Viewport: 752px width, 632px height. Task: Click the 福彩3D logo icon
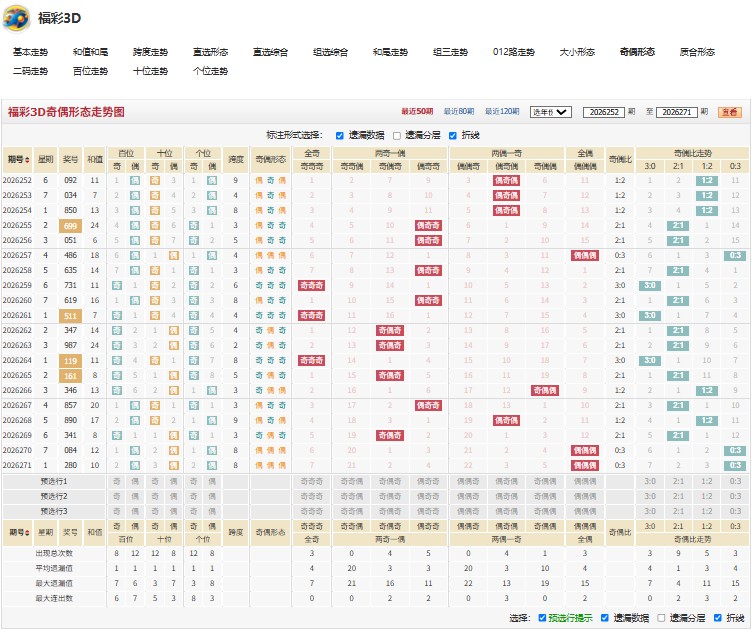(x=17, y=18)
